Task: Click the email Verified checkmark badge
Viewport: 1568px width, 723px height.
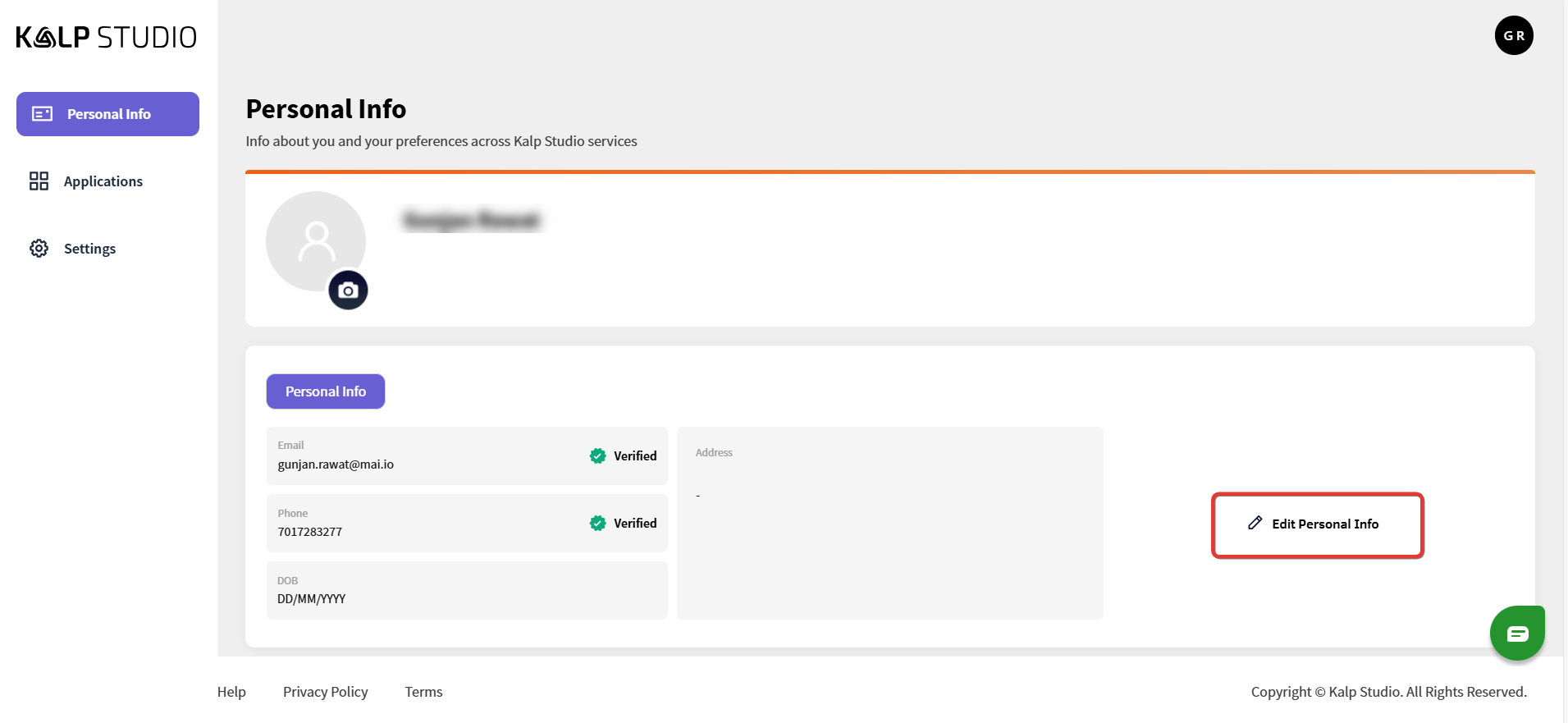Action: coord(597,455)
